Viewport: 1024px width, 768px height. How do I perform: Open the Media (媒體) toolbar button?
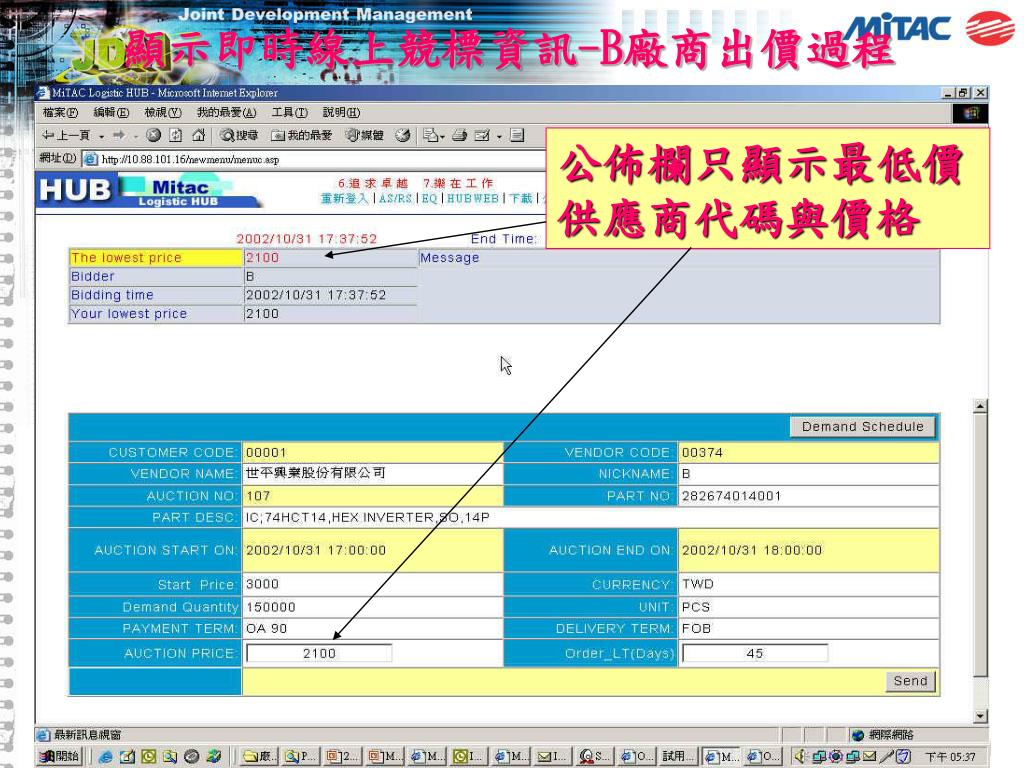tap(364, 135)
